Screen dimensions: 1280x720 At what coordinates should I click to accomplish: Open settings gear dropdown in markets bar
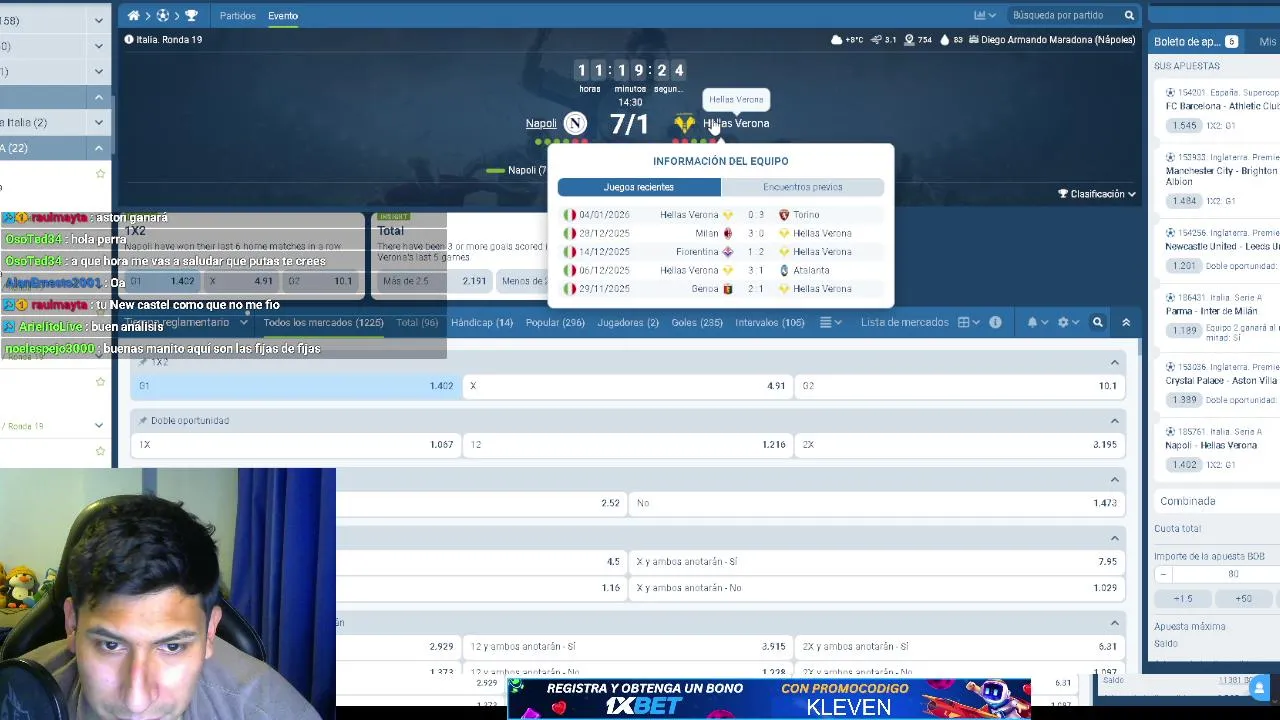point(1068,323)
